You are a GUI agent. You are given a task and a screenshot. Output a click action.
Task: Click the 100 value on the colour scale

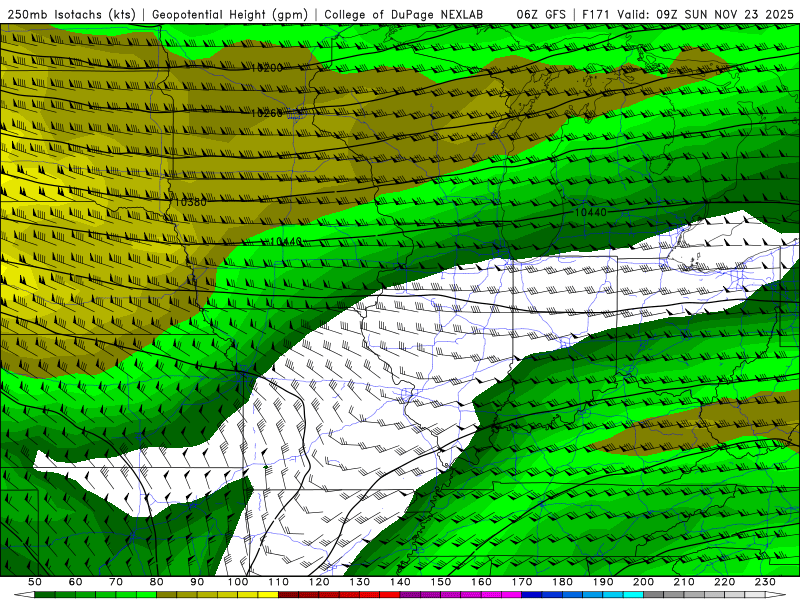tap(238, 582)
